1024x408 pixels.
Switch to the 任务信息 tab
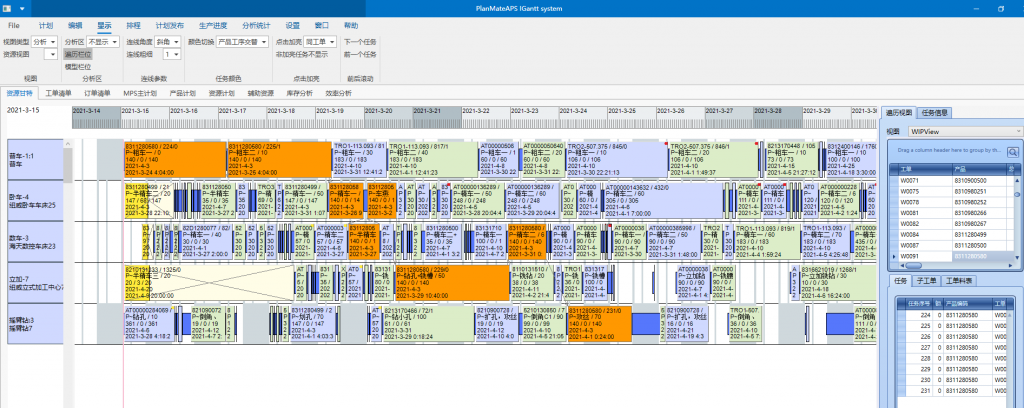click(936, 112)
